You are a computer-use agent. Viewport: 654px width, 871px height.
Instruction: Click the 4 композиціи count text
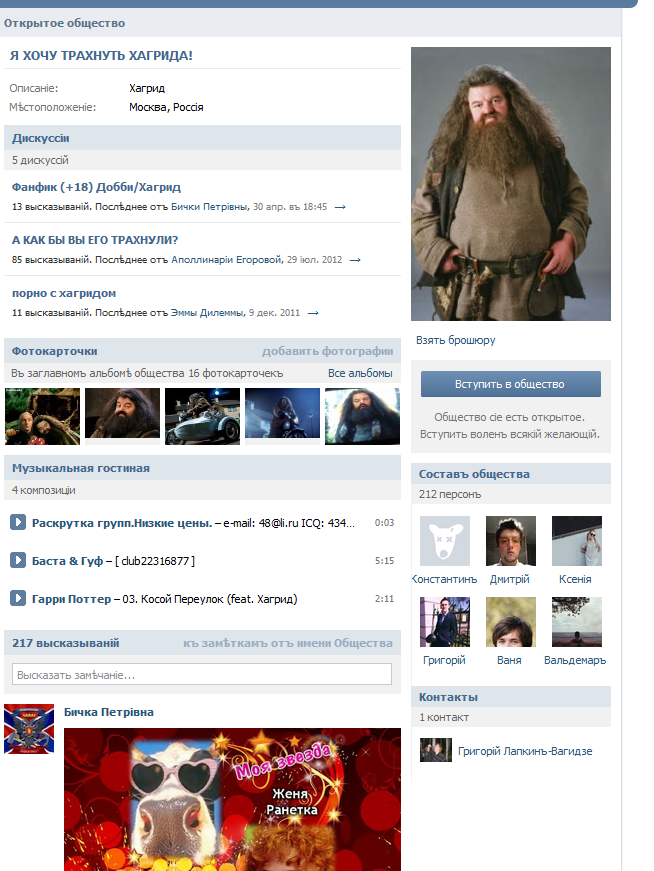point(43,490)
